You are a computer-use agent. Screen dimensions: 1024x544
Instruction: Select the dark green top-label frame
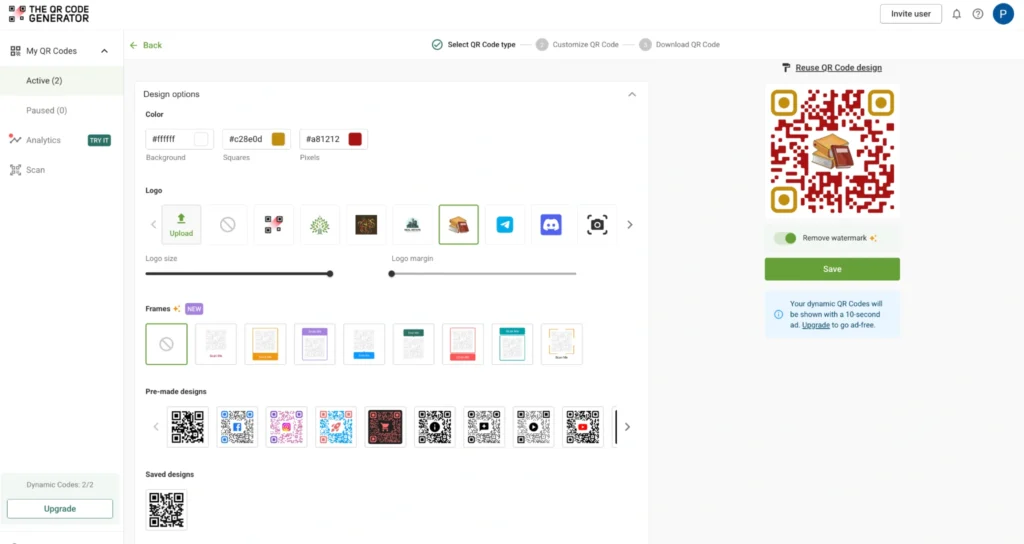413,344
